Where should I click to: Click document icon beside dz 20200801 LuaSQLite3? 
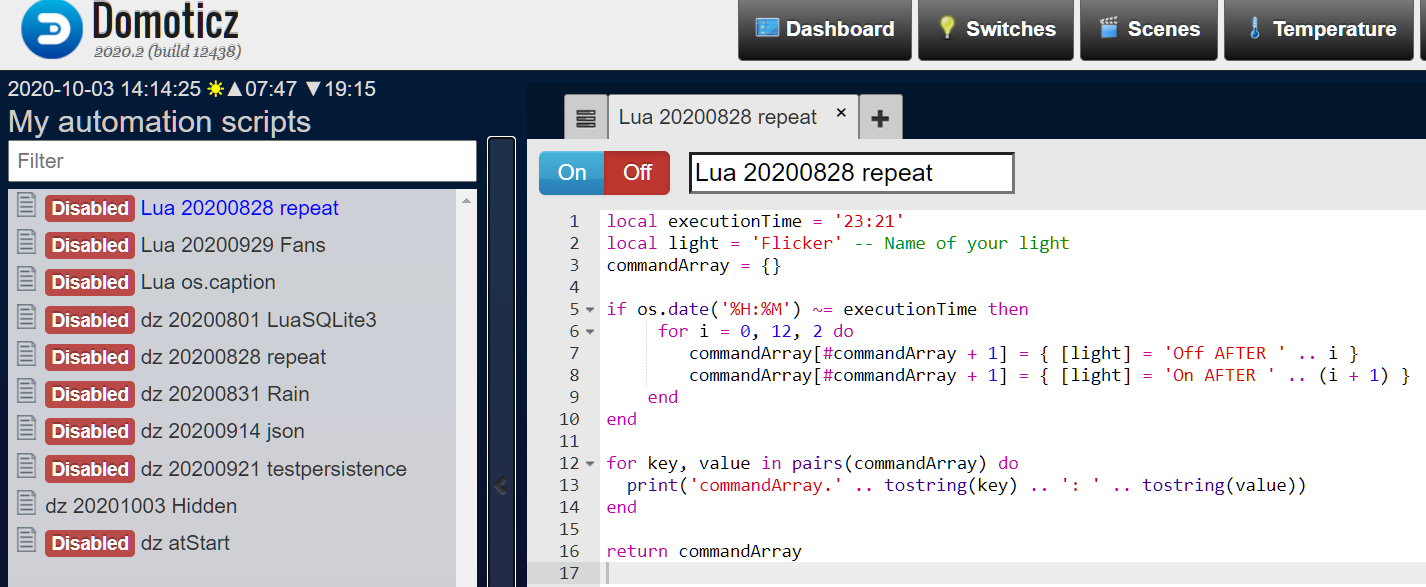tap(27, 319)
